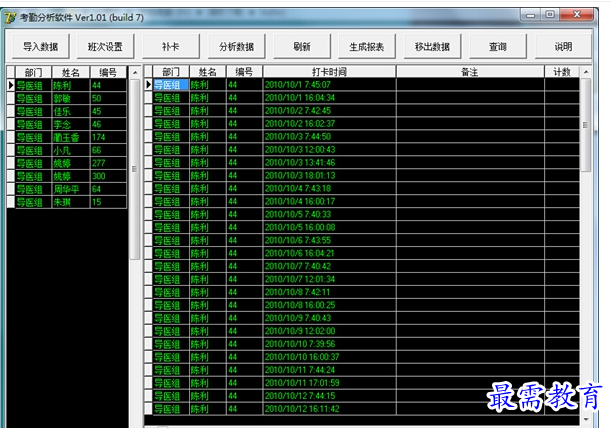The height and width of the screenshot is (428, 611).
Task: Open the 查询 query button
Action: click(498, 47)
